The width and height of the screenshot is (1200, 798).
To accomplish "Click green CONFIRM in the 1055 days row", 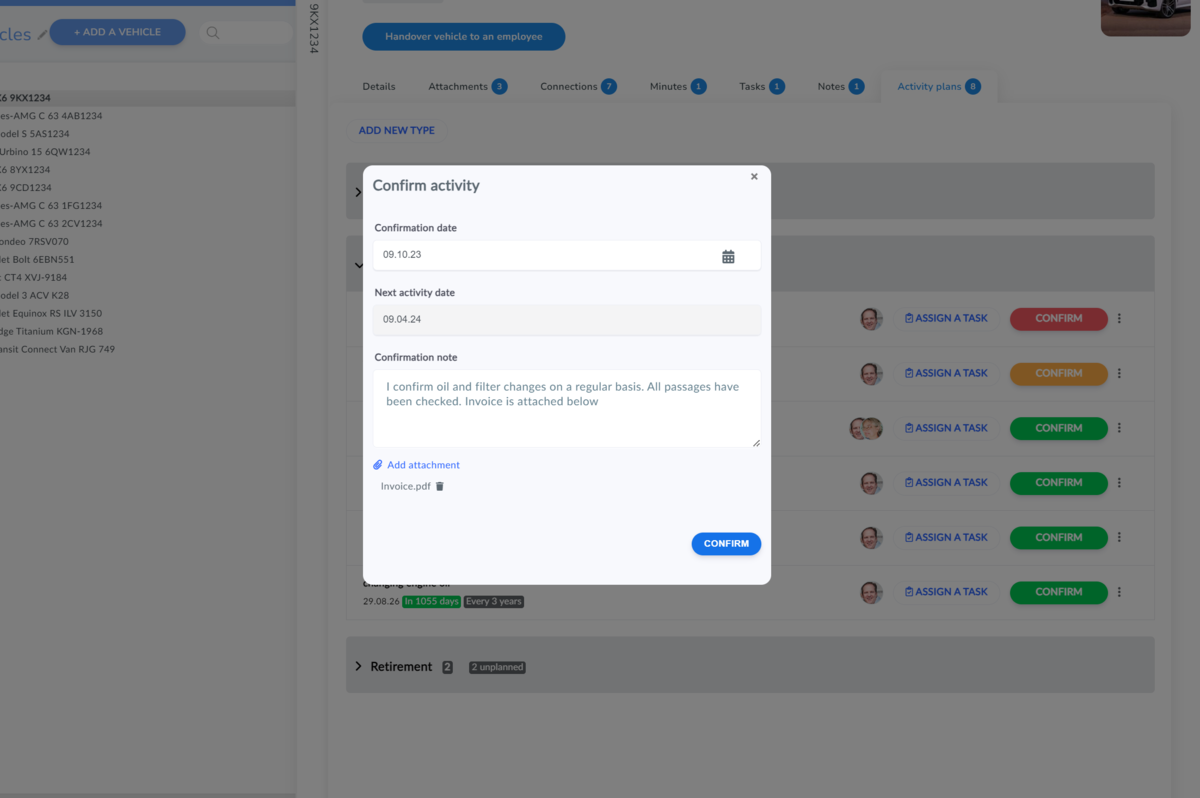I will point(1059,592).
